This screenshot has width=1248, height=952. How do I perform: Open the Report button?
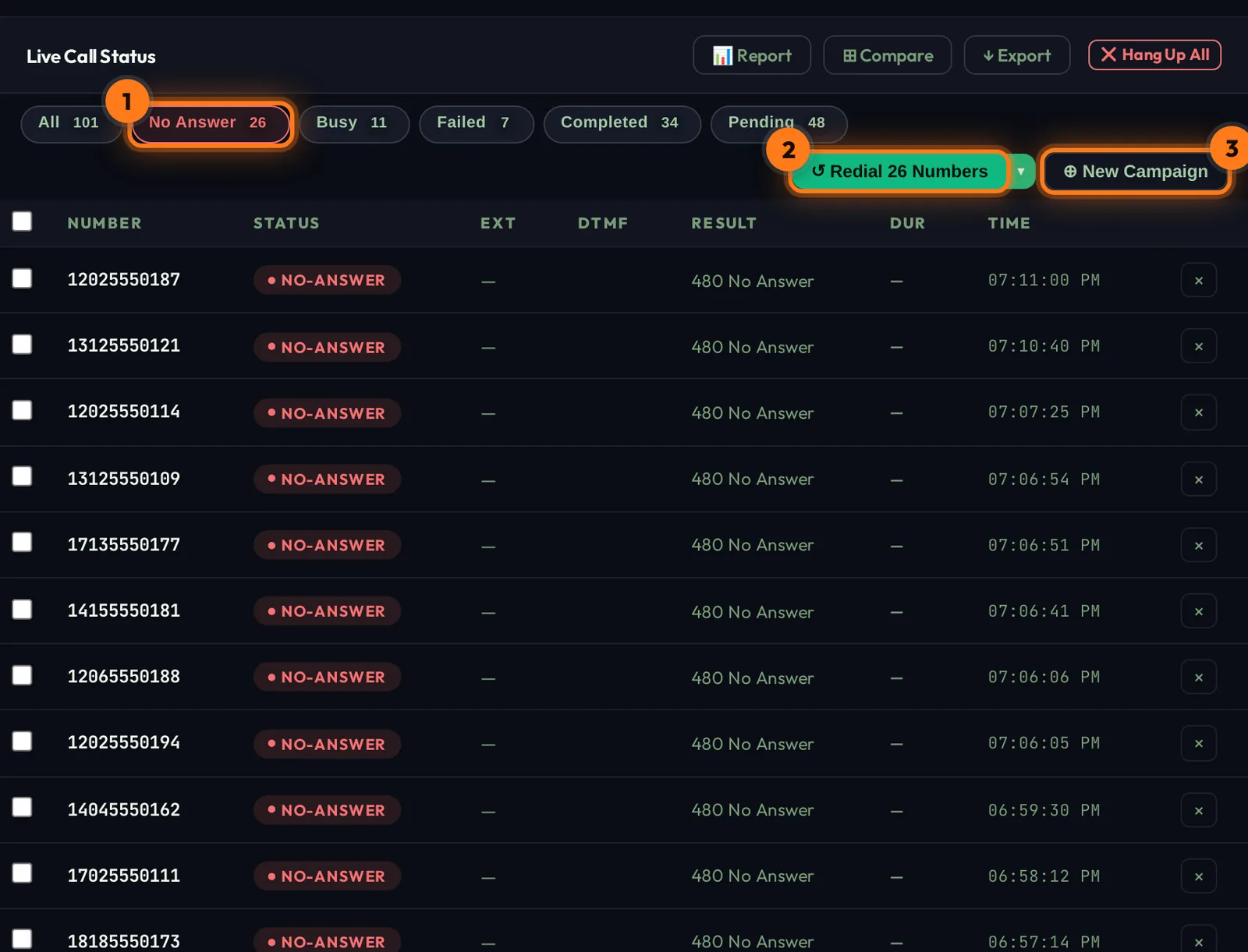click(x=752, y=55)
